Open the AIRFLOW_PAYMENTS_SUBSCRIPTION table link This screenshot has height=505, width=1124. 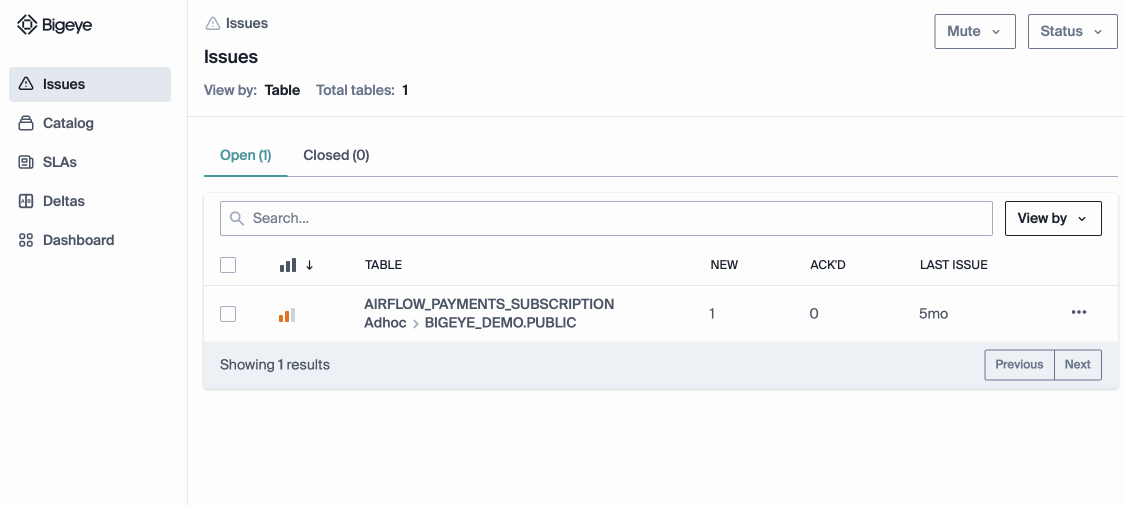pyautogui.click(x=489, y=304)
